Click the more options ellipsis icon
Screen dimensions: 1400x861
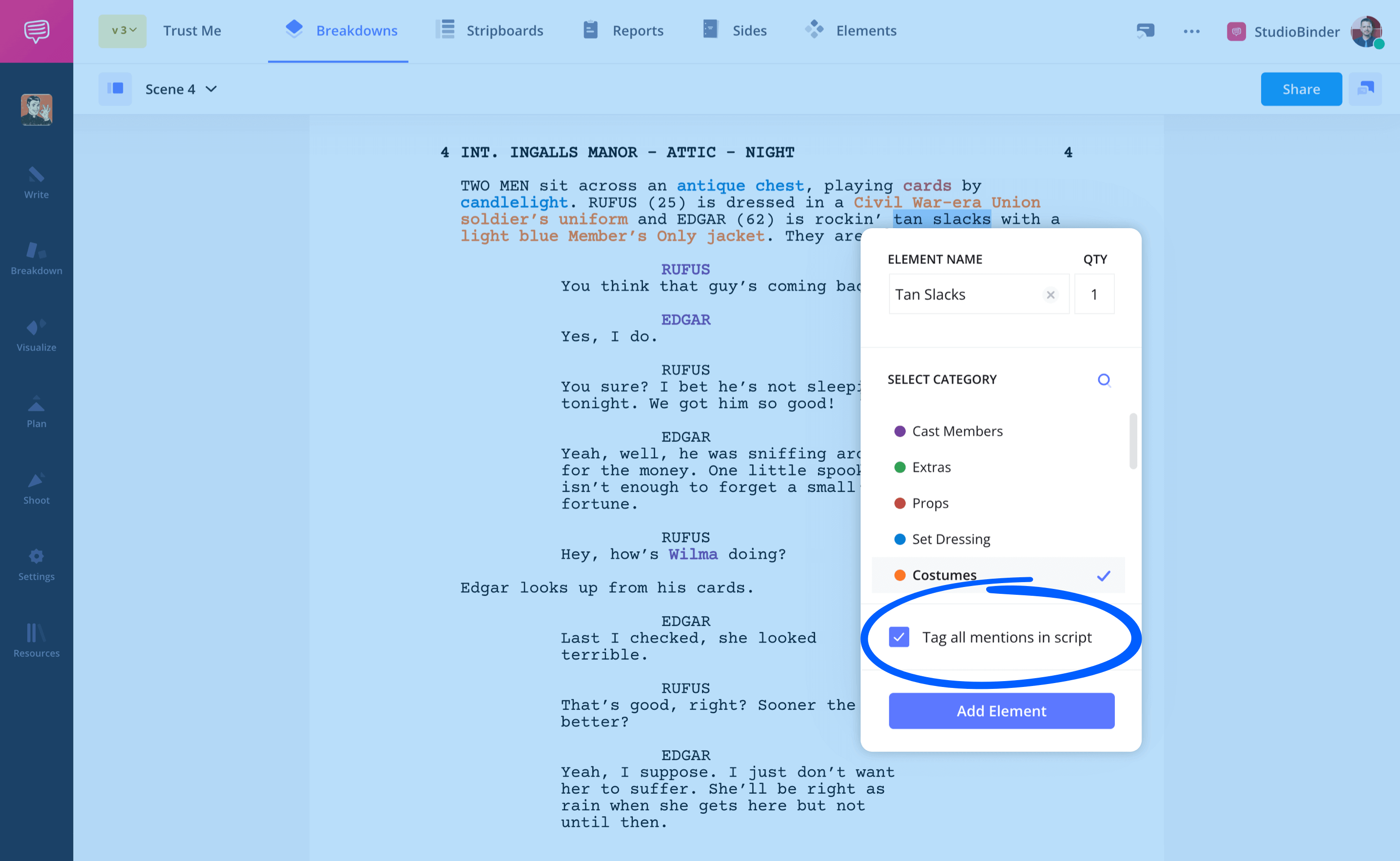pos(1192,30)
